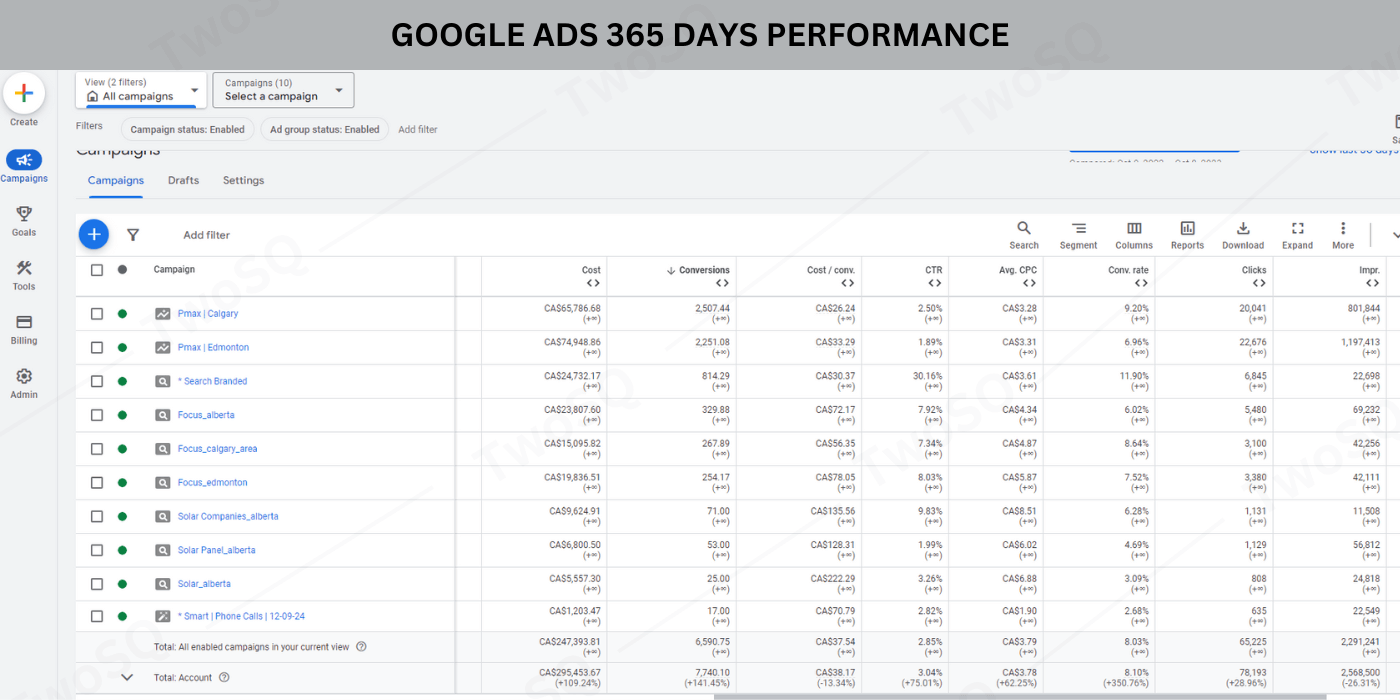The width and height of the screenshot is (1400, 700).
Task: Download the campaign table data
Action: click(x=1243, y=234)
